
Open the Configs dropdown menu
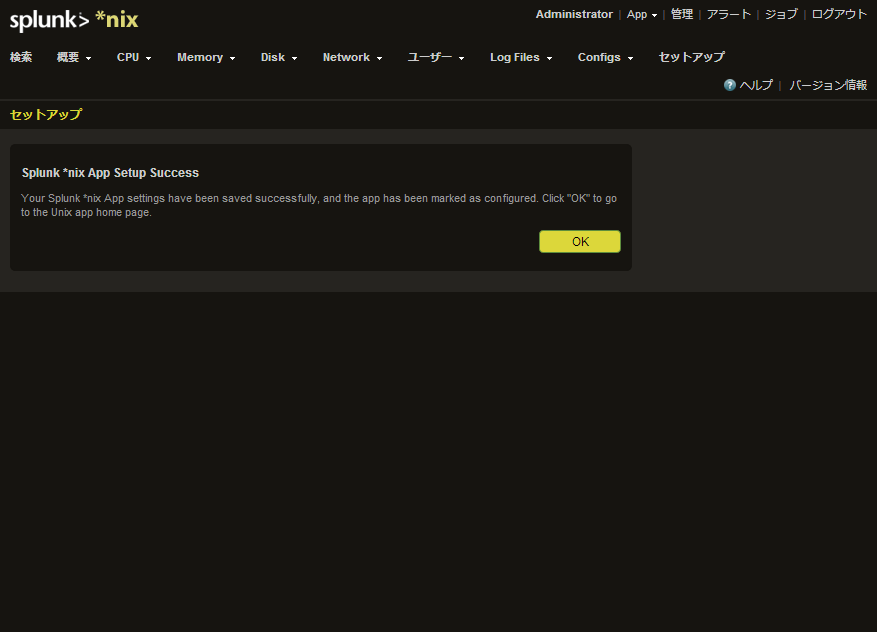click(605, 57)
